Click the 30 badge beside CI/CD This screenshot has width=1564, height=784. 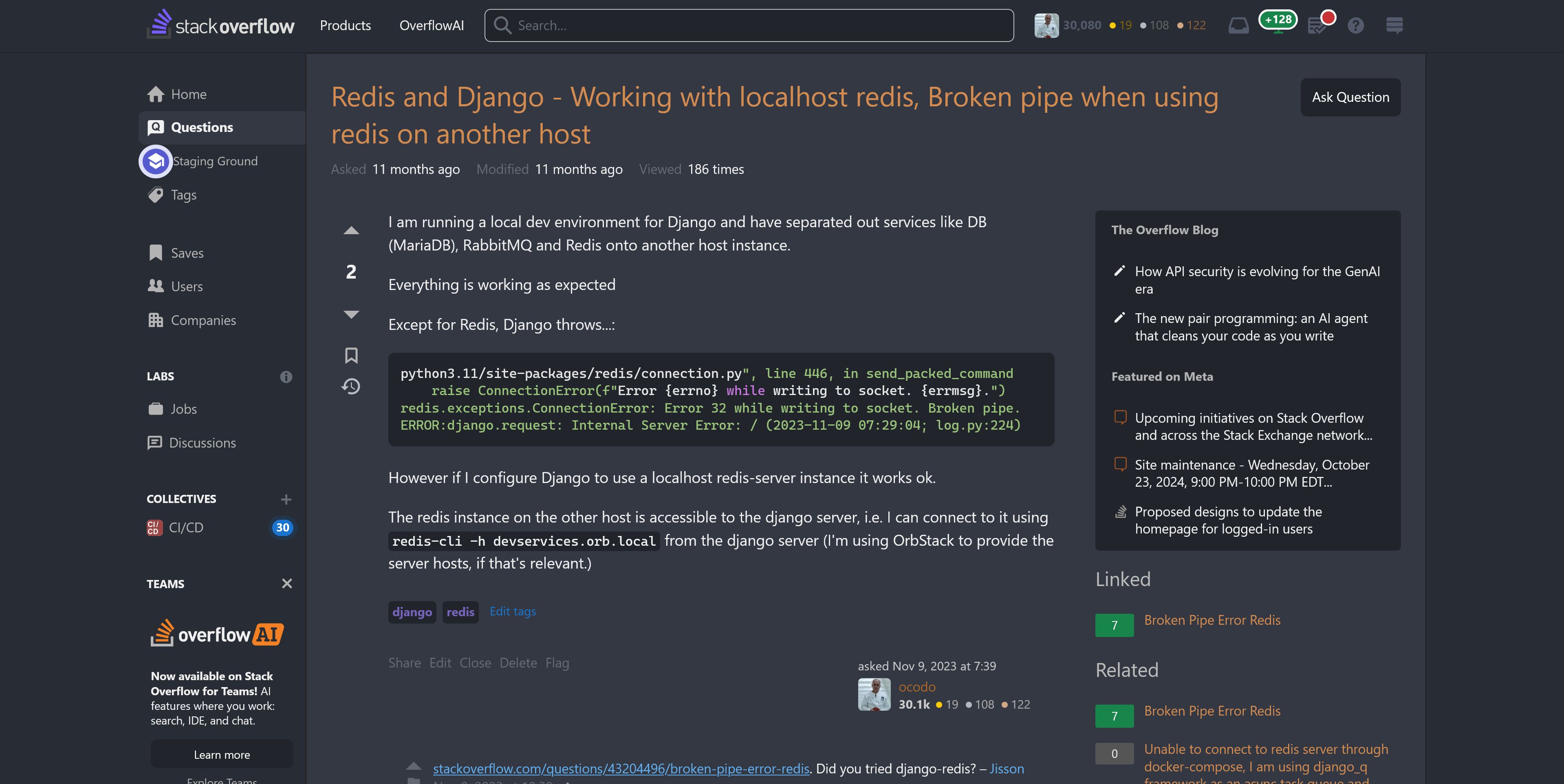282,527
